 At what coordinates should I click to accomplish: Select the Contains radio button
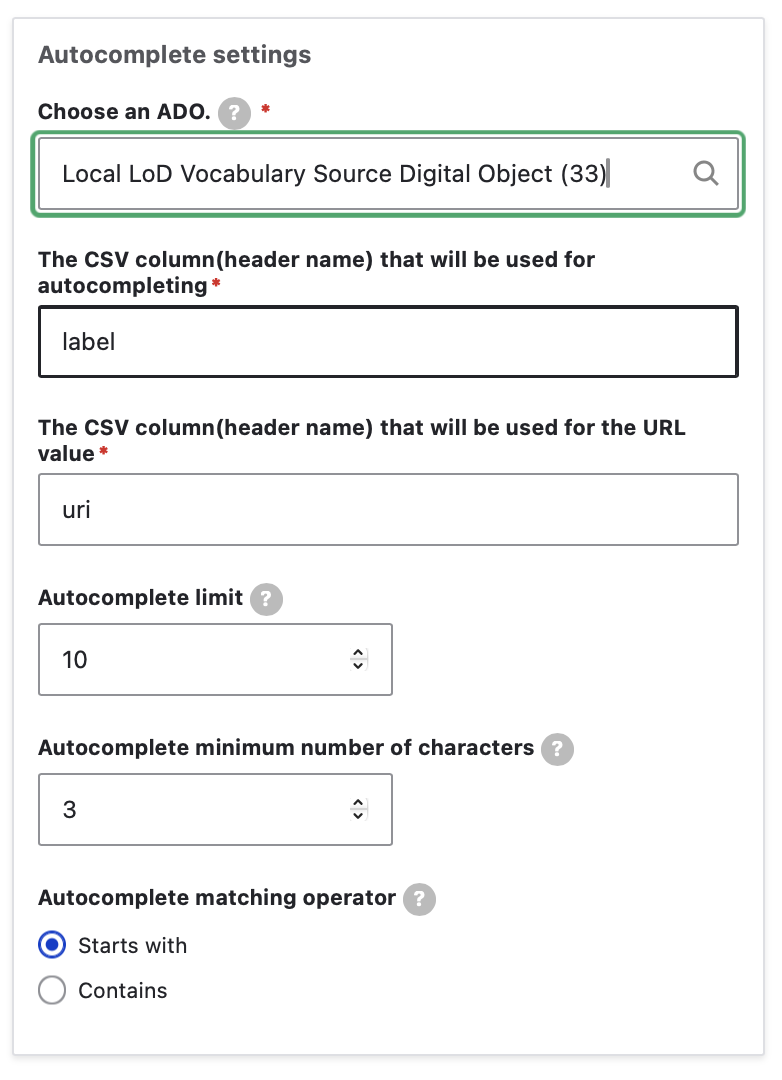(x=52, y=991)
